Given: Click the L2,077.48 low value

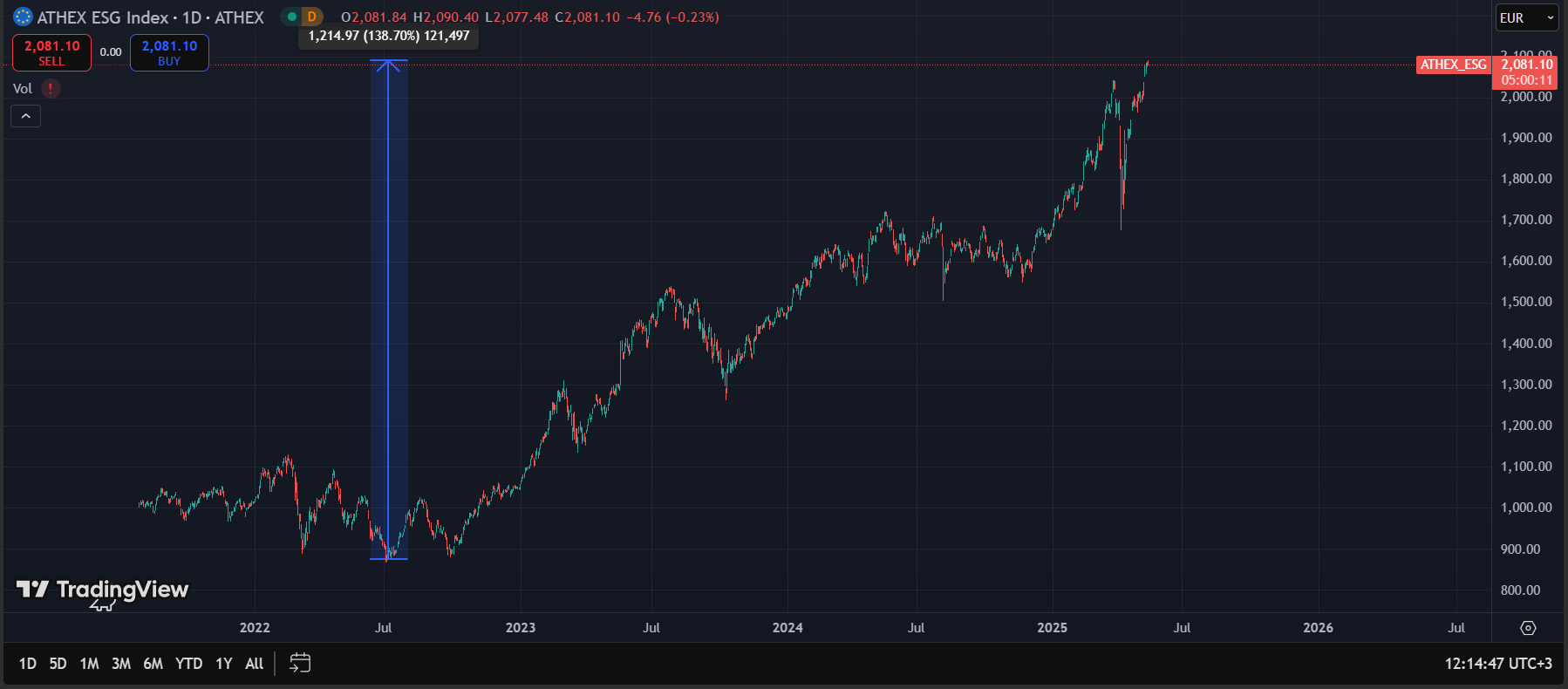Looking at the screenshot, I should 517,17.
